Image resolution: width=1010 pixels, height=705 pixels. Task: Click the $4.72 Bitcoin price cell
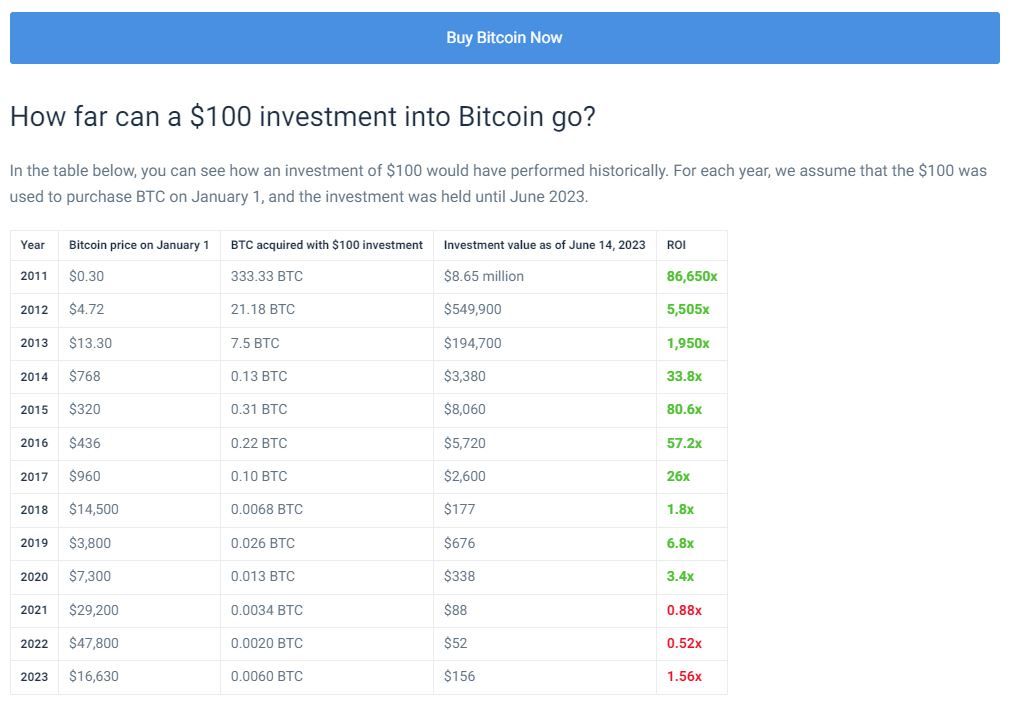pos(86,309)
